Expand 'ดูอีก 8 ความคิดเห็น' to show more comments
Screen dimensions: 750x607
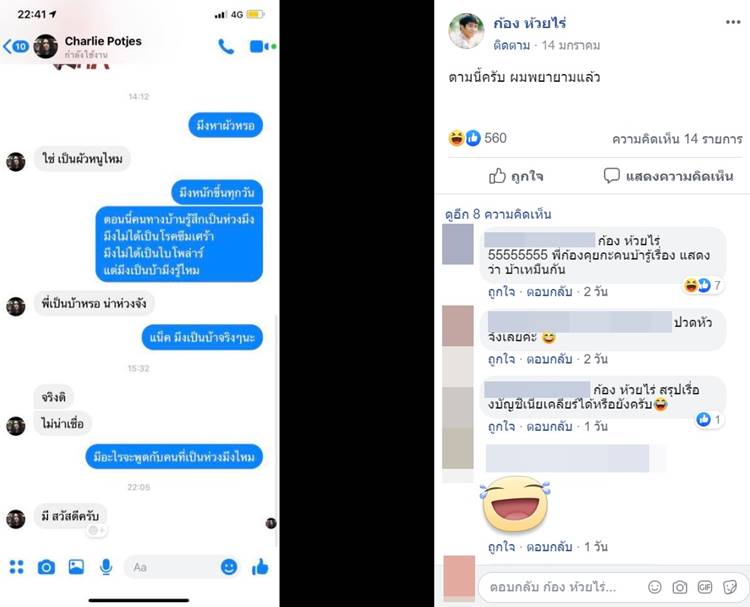pos(498,214)
